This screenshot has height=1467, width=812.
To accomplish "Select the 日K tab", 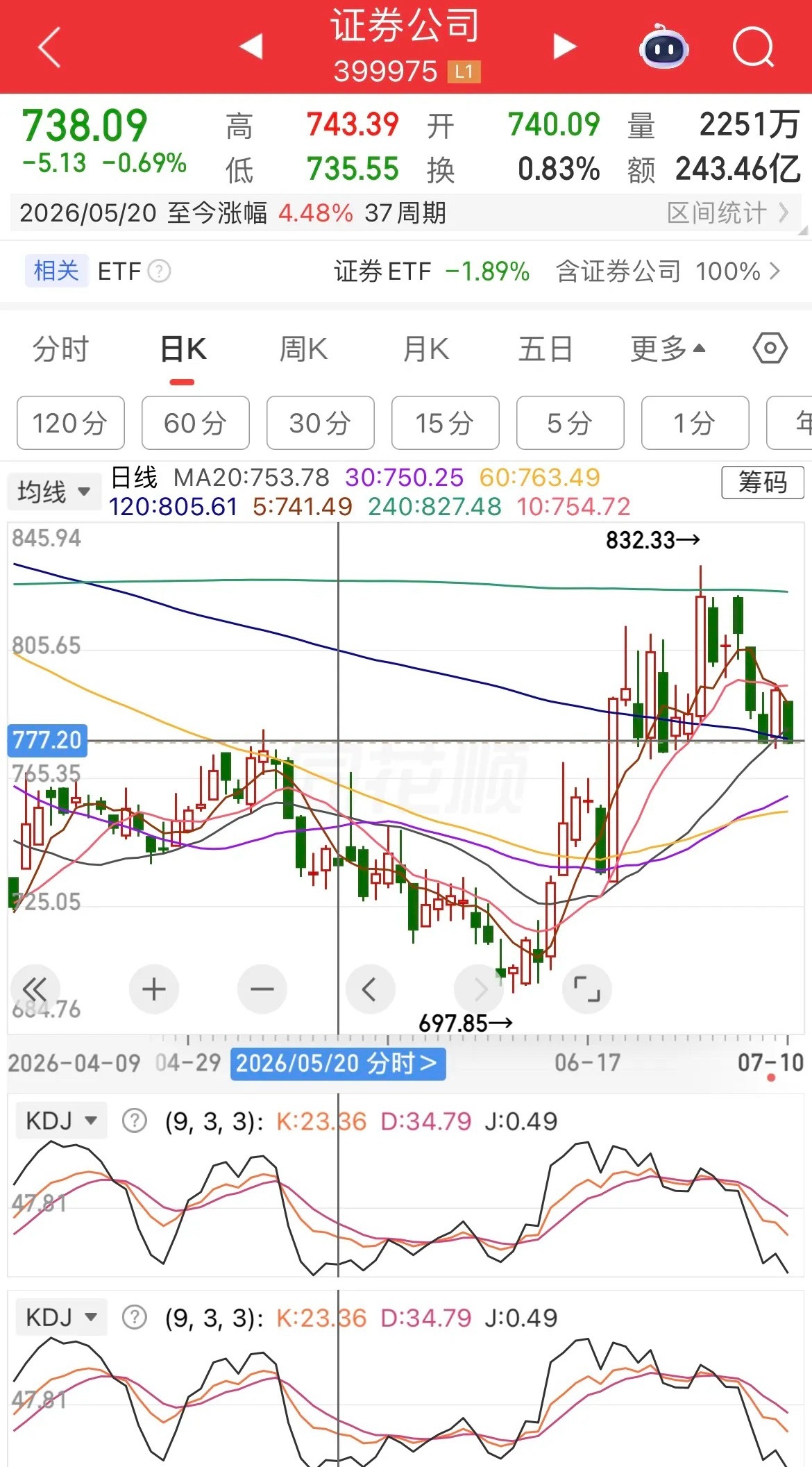I will (x=183, y=349).
